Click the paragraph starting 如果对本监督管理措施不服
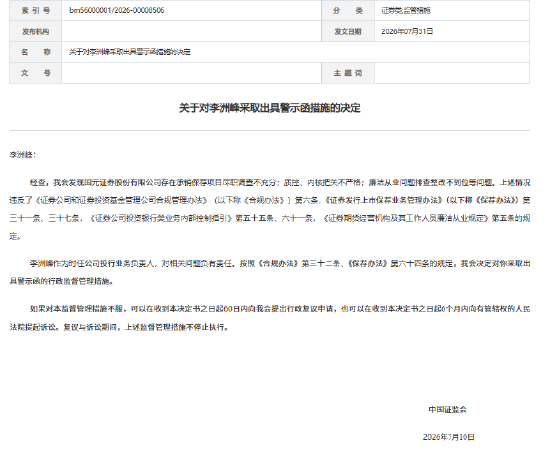The width and height of the screenshot is (550, 464). point(270,318)
